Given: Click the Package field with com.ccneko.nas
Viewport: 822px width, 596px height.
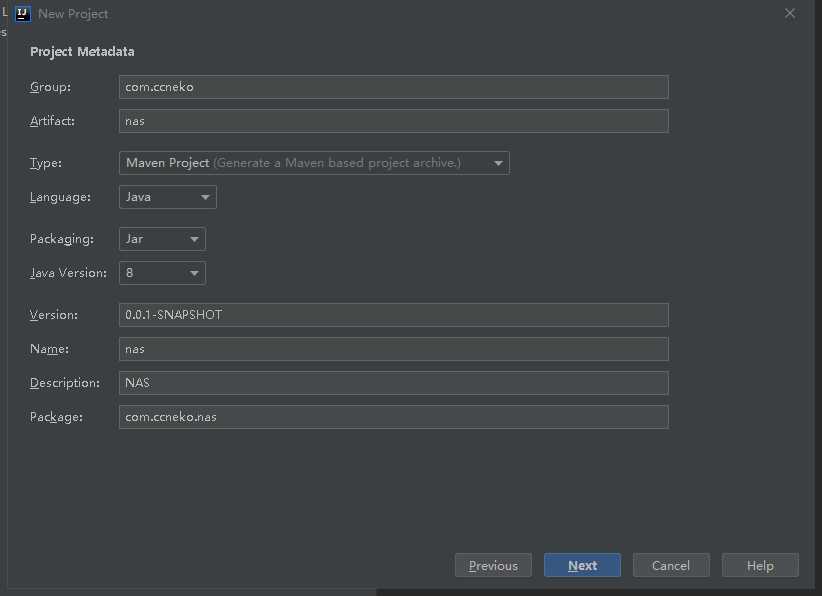Looking at the screenshot, I should click(x=393, y=417).
